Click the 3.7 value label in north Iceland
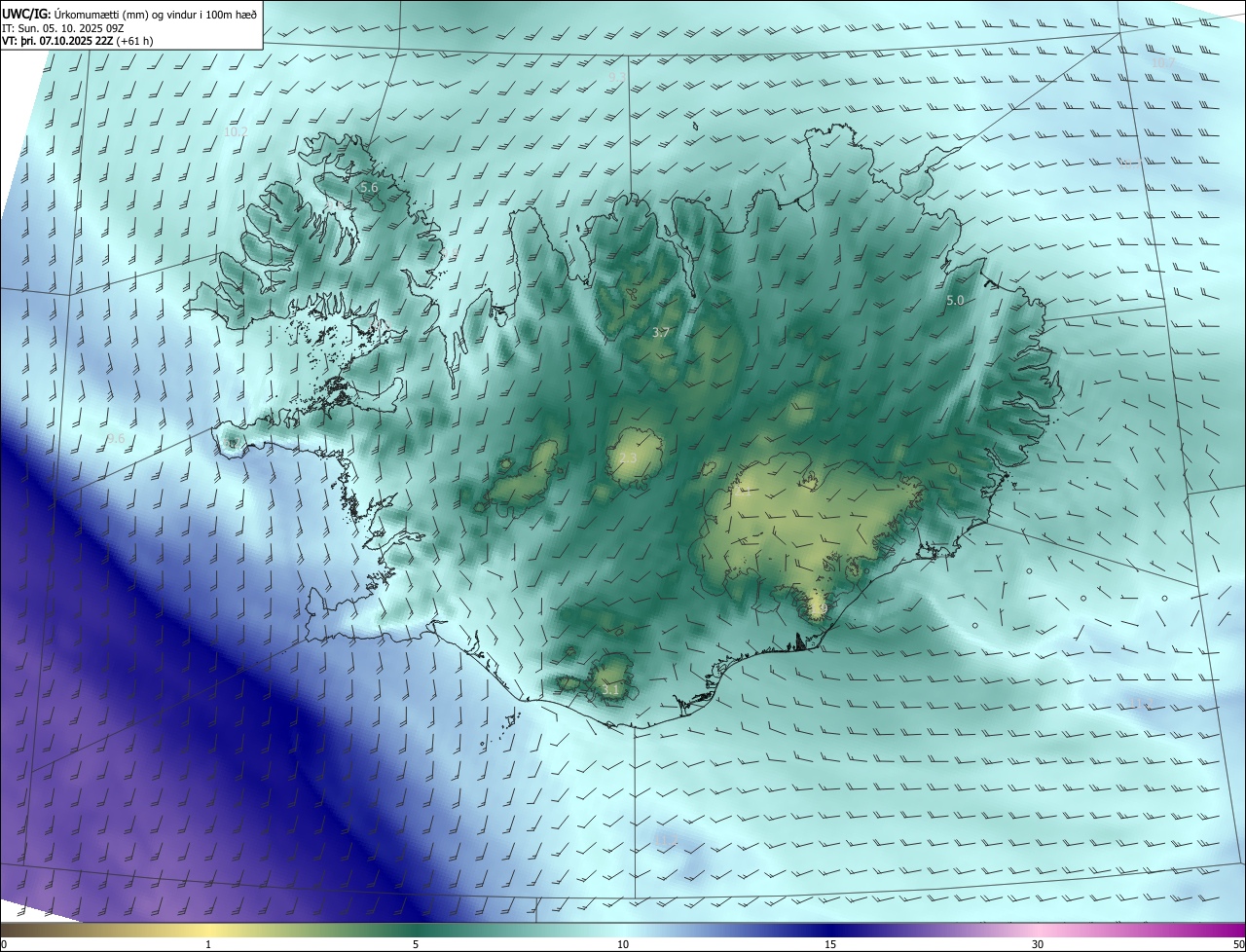Screen dimensions: 1246x952 point(661,333)
